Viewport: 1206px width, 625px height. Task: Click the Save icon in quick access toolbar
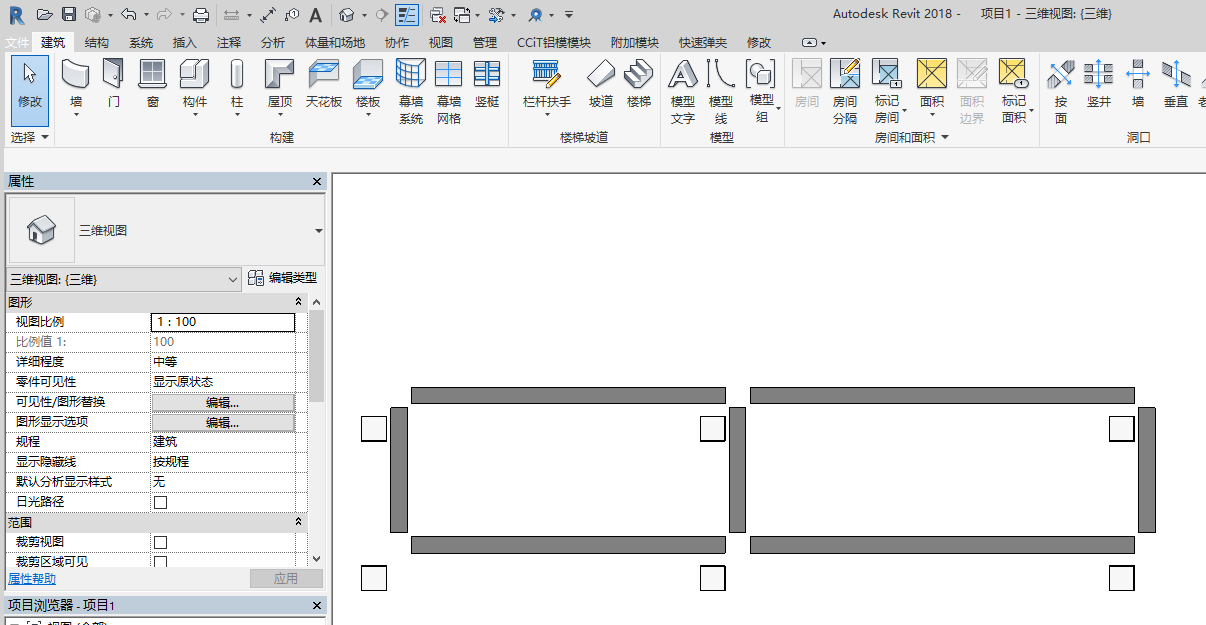(x=68, y=14)
